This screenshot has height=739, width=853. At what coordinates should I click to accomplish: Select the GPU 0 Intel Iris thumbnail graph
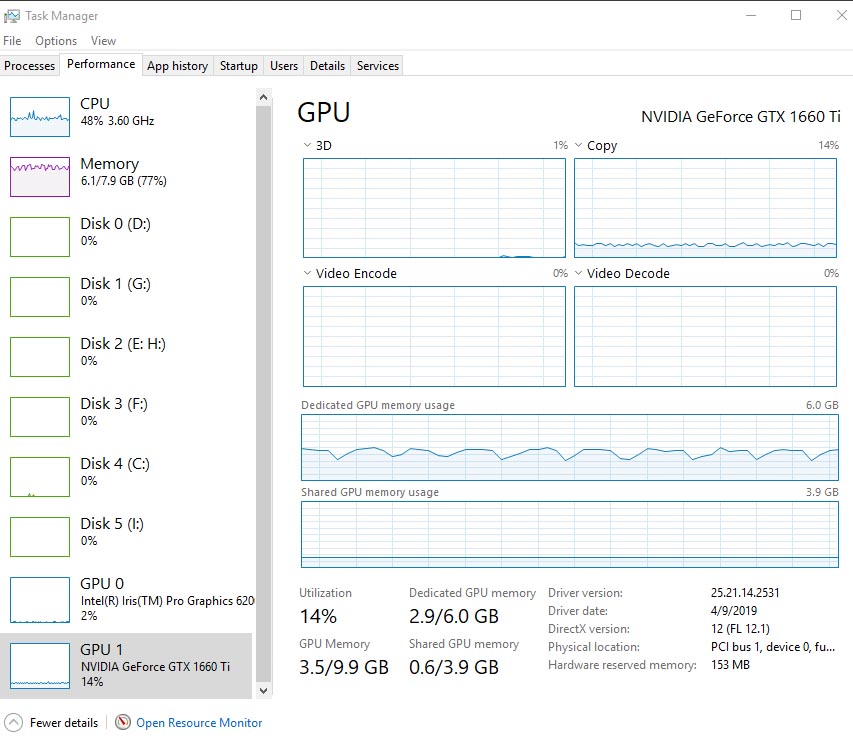(40, 600)
